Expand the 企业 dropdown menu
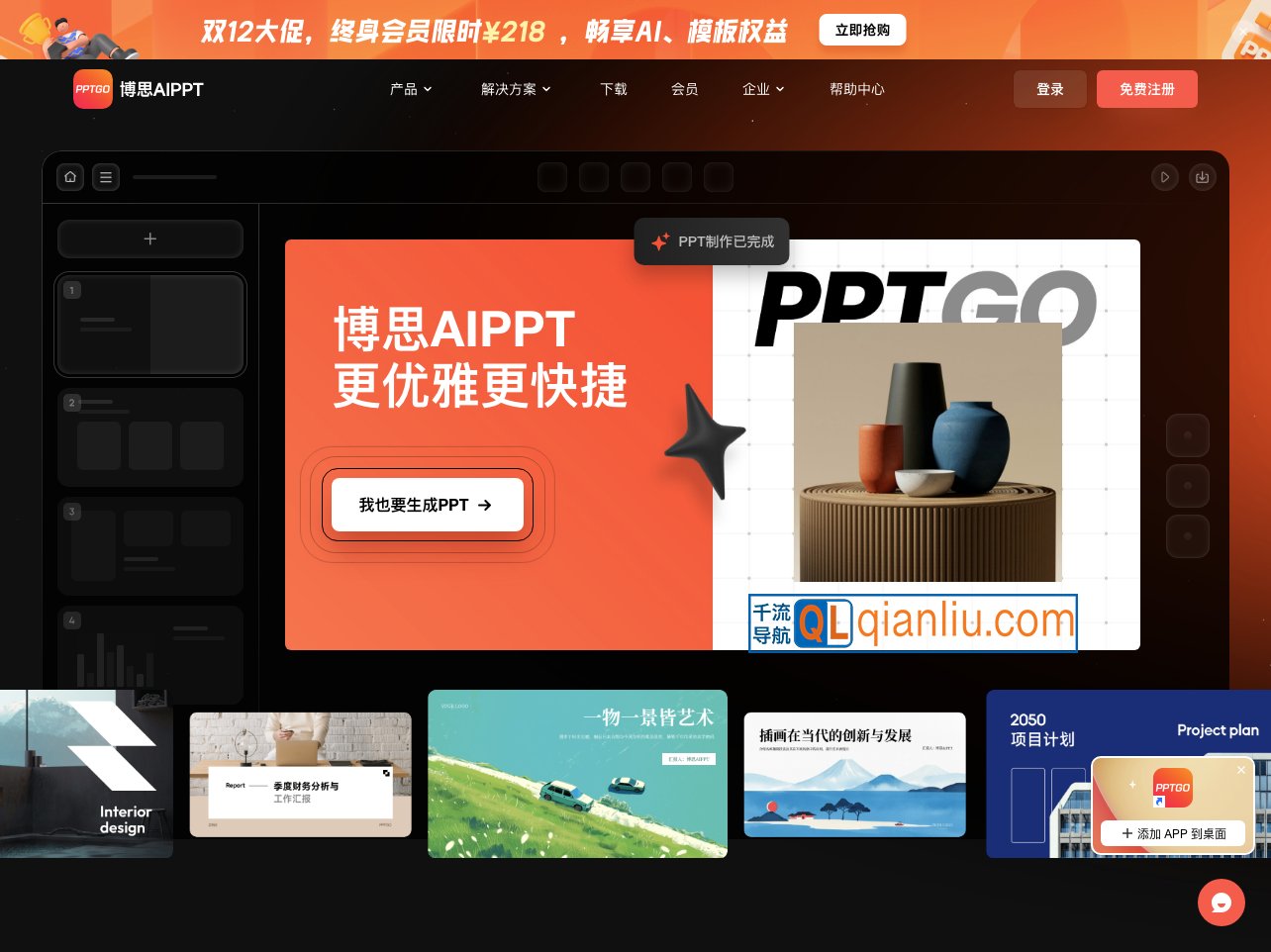1271x952 pixels. coord(763,89)
